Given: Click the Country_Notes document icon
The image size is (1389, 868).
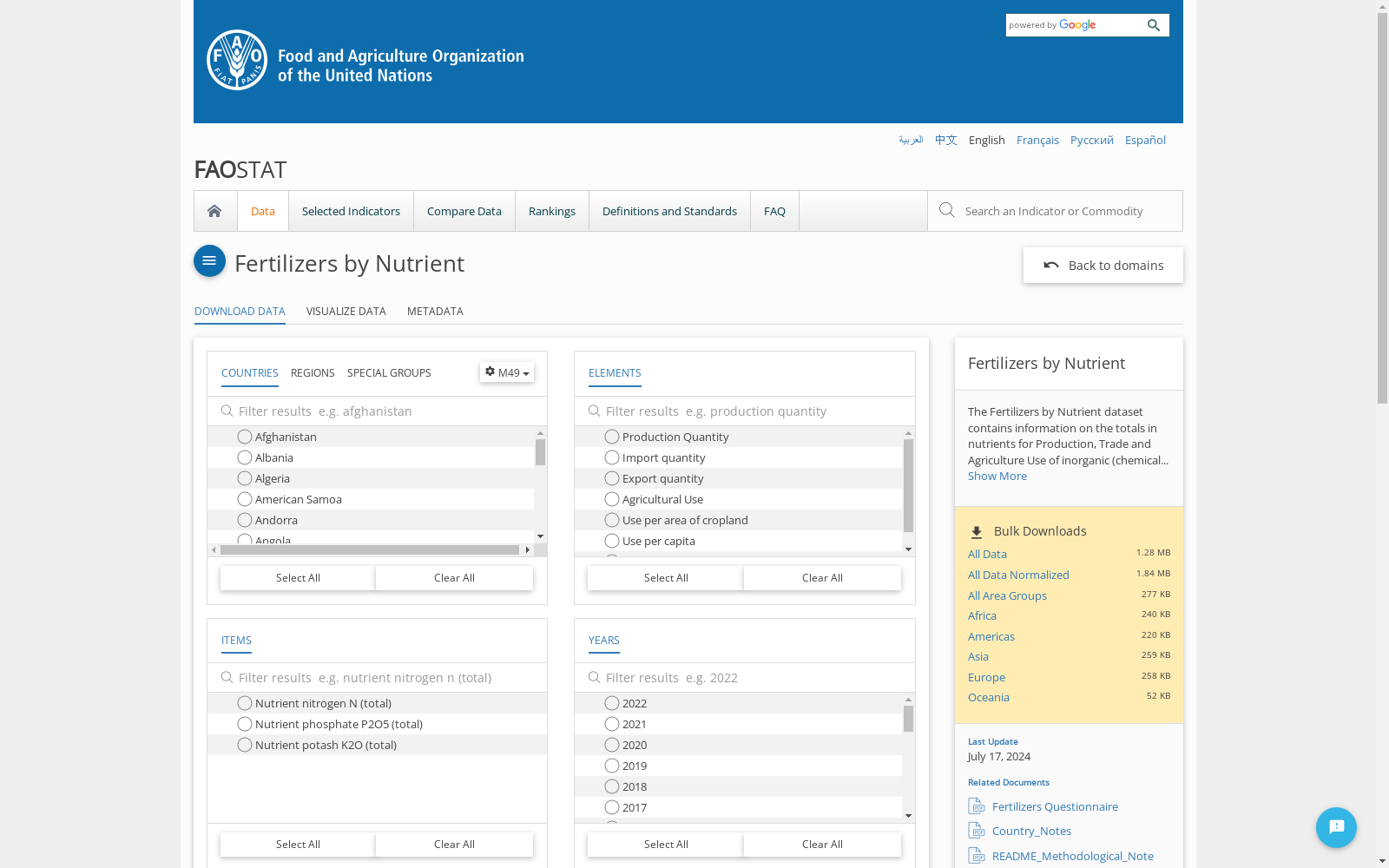Looking at the screenshot, I should [977, 831].
